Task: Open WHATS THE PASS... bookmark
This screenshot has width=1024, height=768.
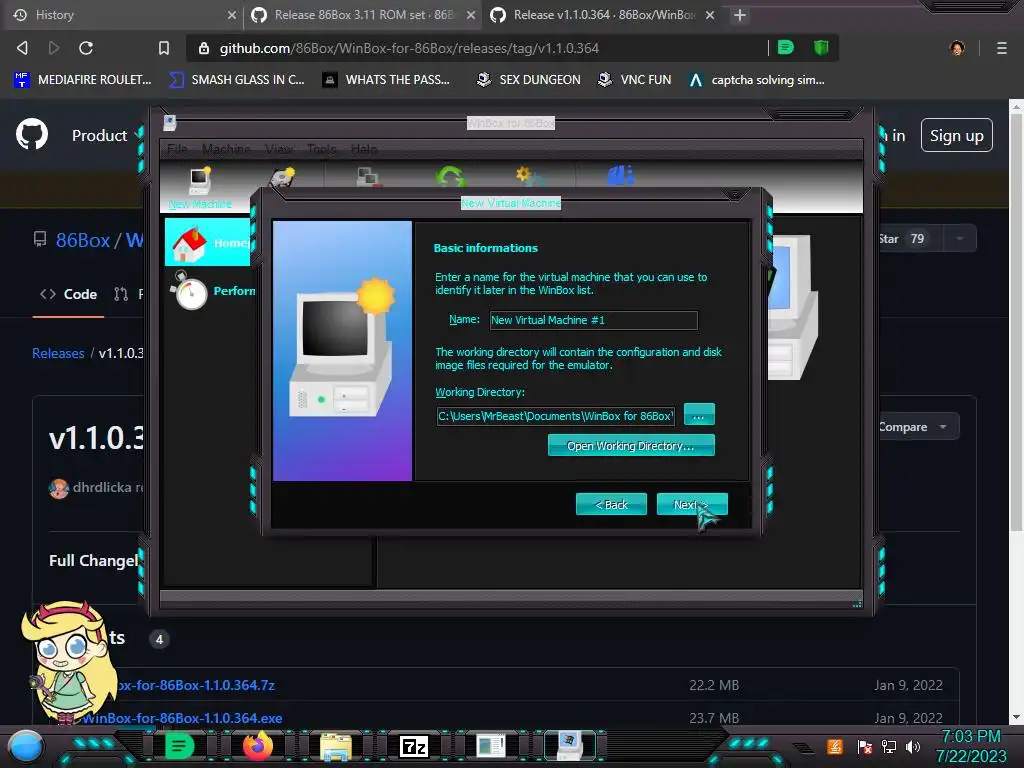Action: pyautogui.click(x=387, y=80)
